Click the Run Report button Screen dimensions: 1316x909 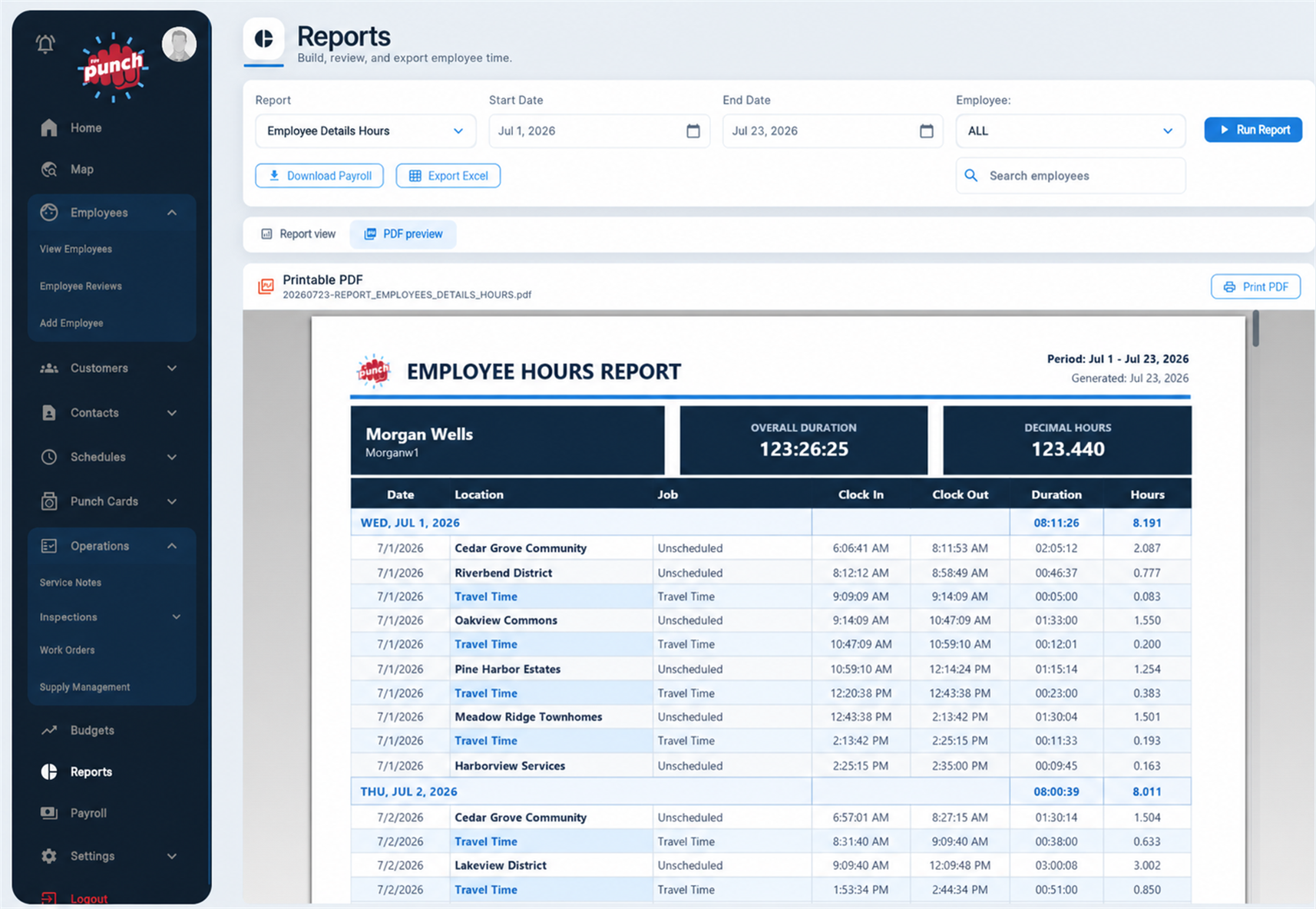tap(1253, 130)
